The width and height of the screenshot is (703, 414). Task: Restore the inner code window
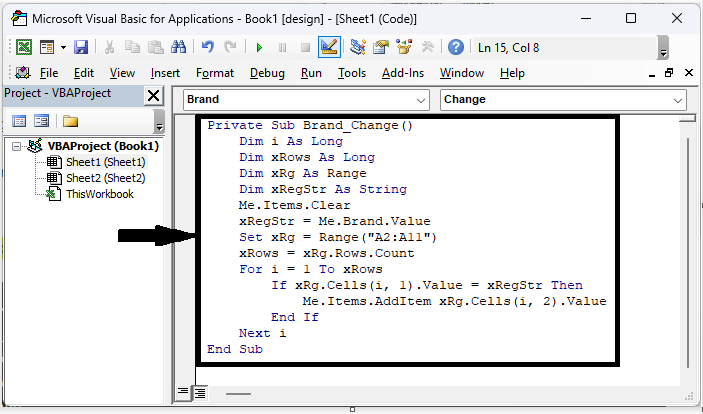(x=669, y=73)
